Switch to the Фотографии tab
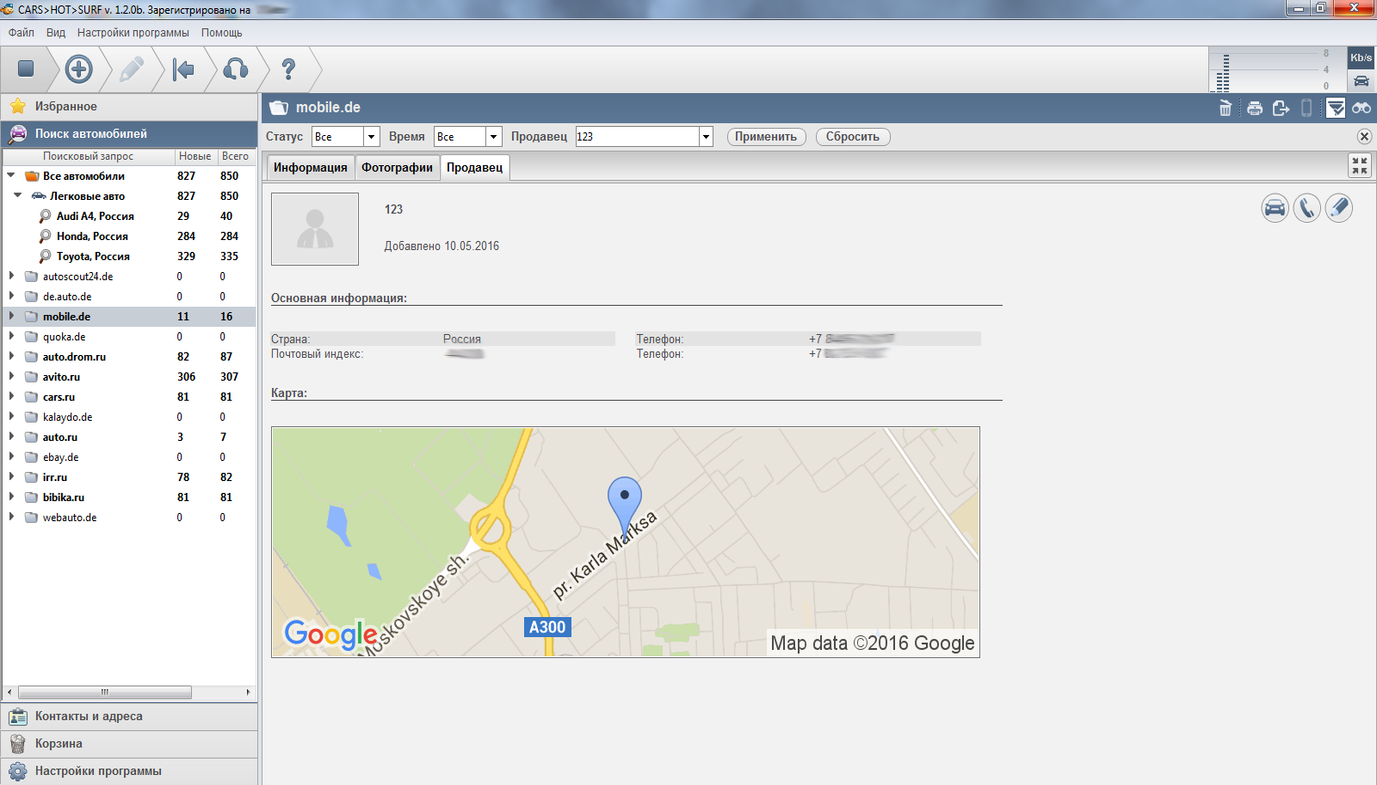 [x=397, y=167]
